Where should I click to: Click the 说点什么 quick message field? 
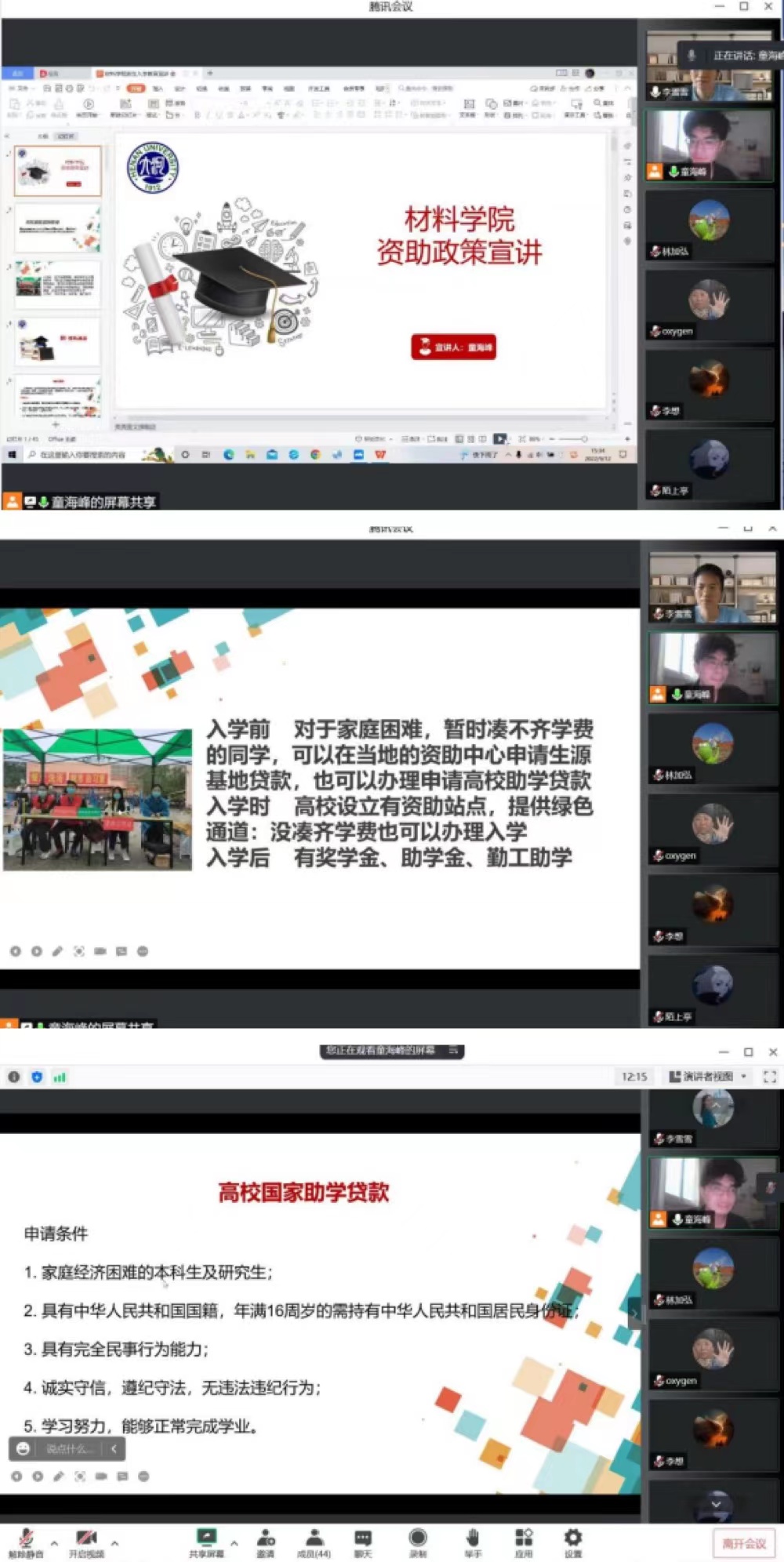tap(69, 1449)
